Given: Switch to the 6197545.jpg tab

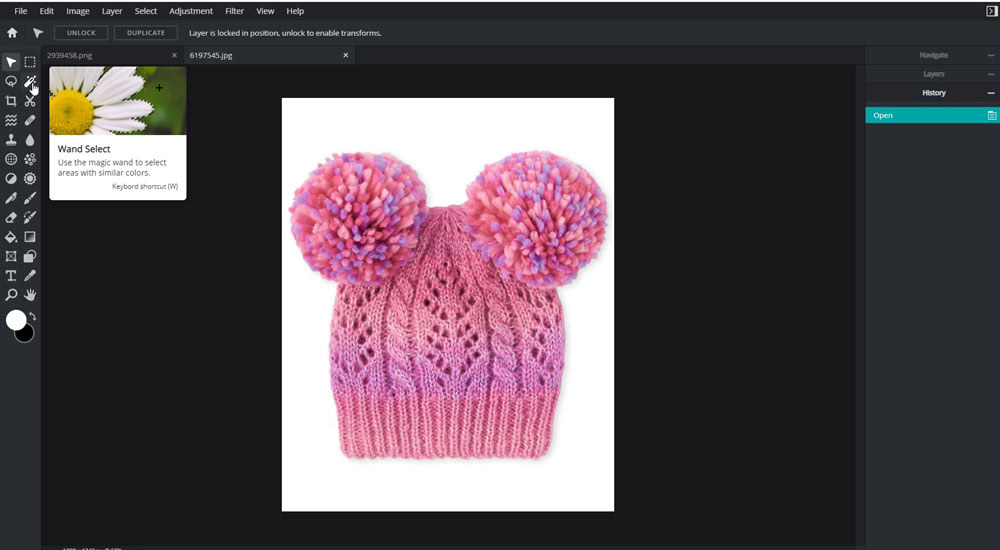Looking at the screenshot, I should 211,56.
